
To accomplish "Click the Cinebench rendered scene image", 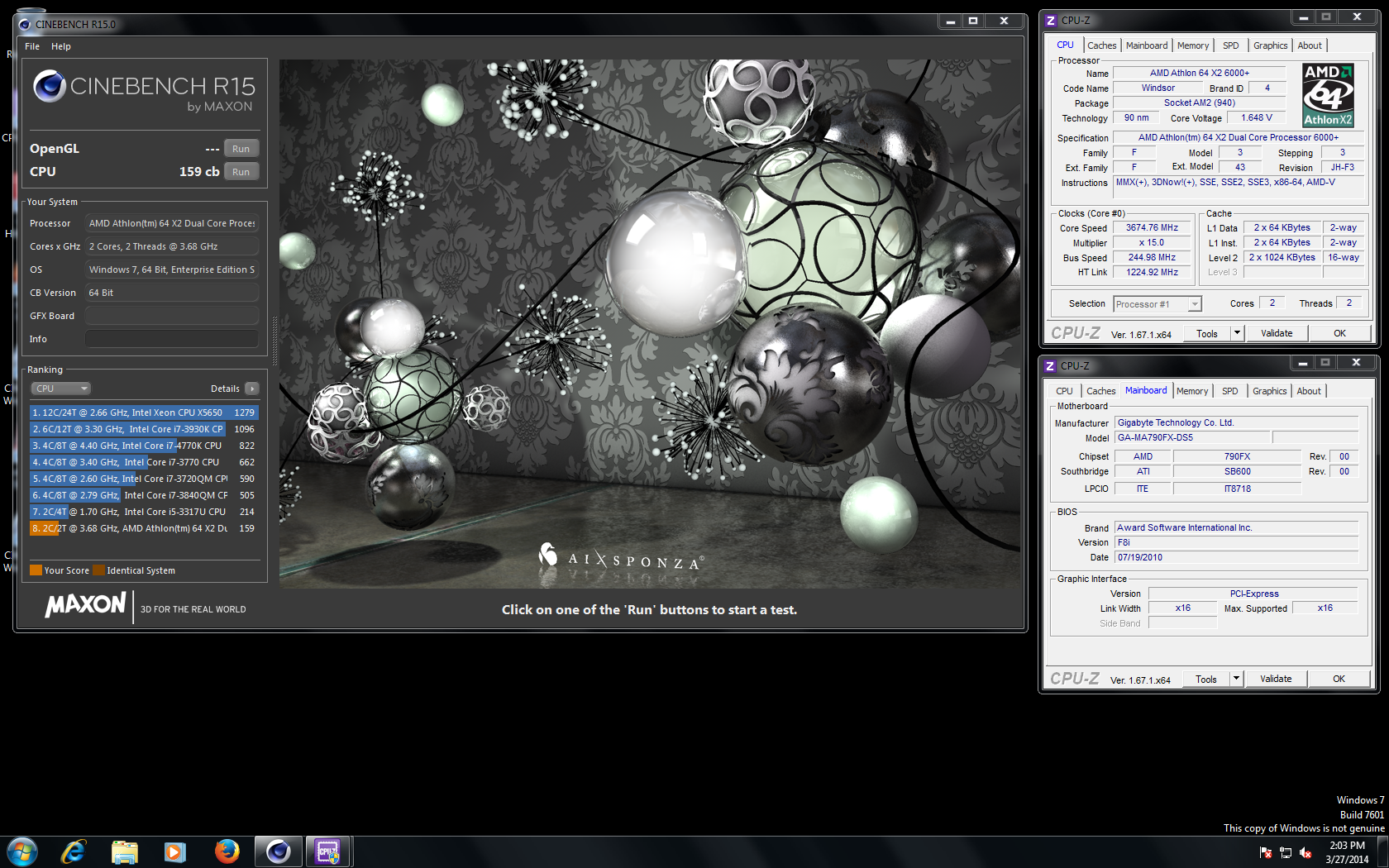I will (x=650, y=324).
